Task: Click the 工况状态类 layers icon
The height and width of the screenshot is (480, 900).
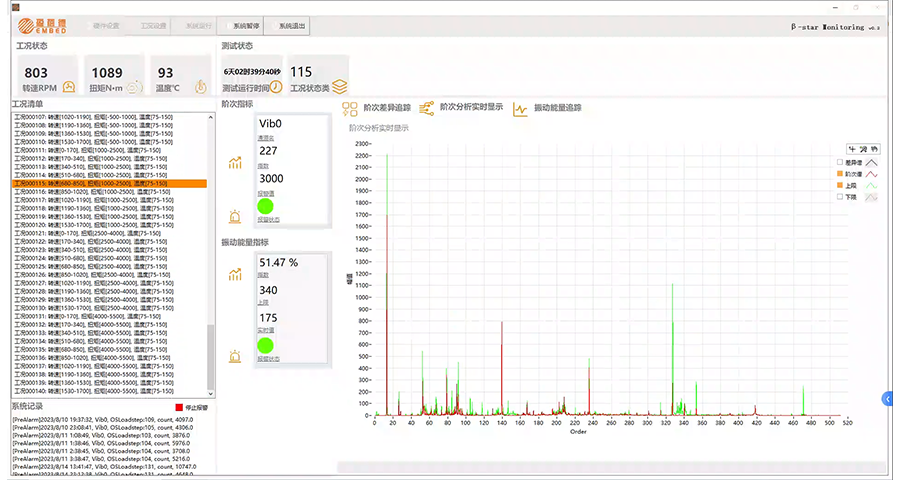Action: click(340, 88)
